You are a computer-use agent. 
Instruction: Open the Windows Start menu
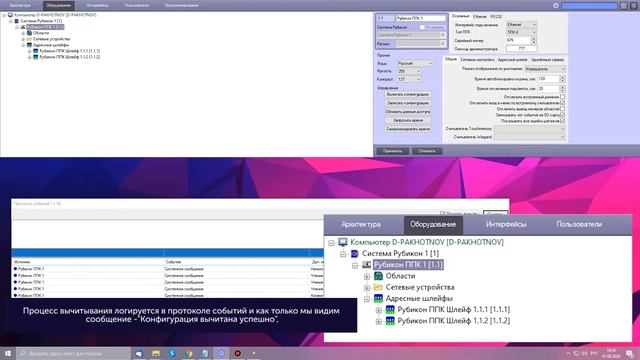coord(8,353)
